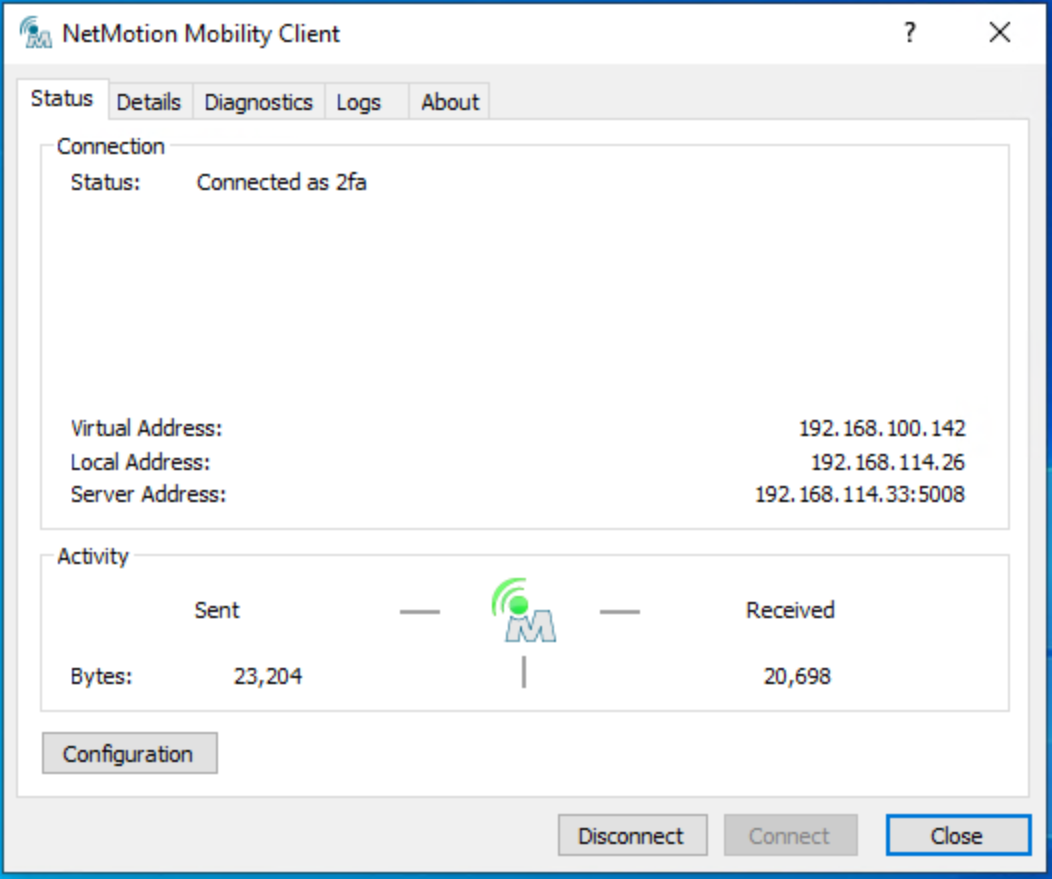
Task: Select the Status tab
Action: click(62, 99)
